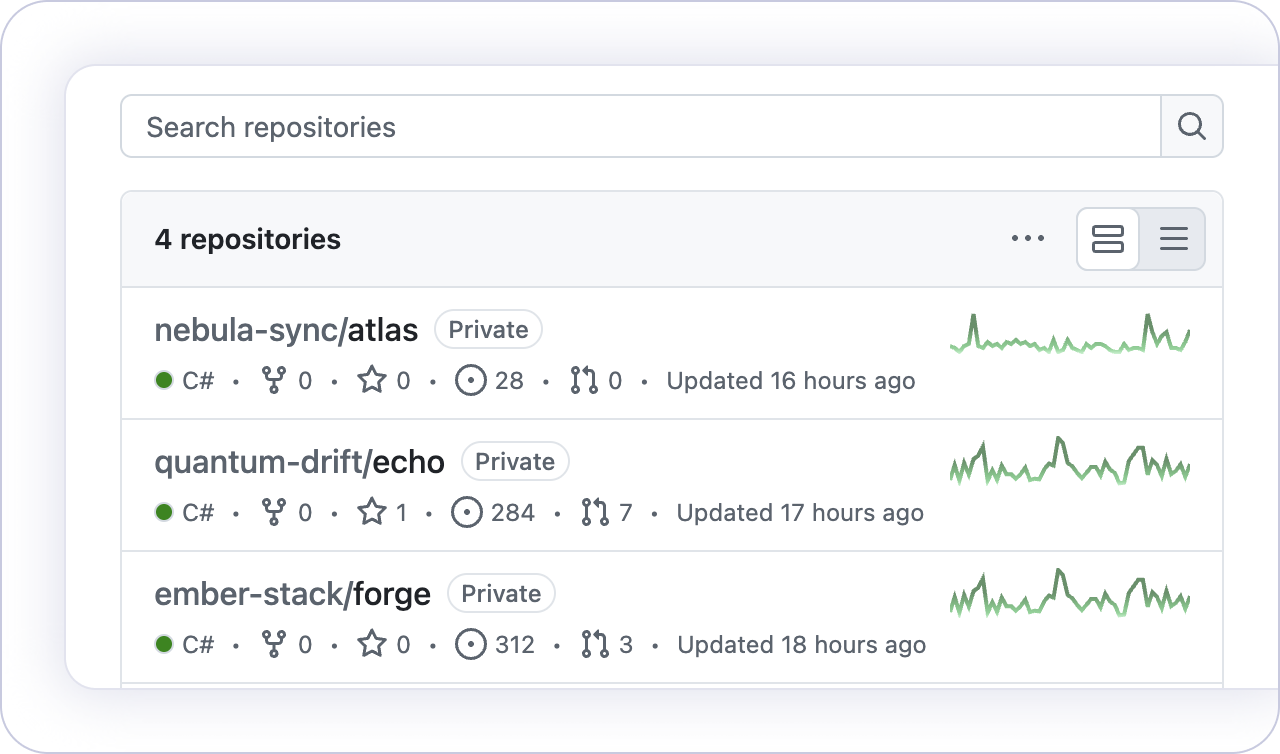Click the fork icon for nebula-sync/atlas

(x=273, y=380)
